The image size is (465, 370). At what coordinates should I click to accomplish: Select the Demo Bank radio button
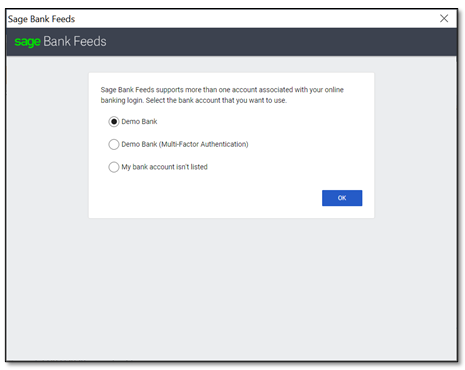[114, 122]
